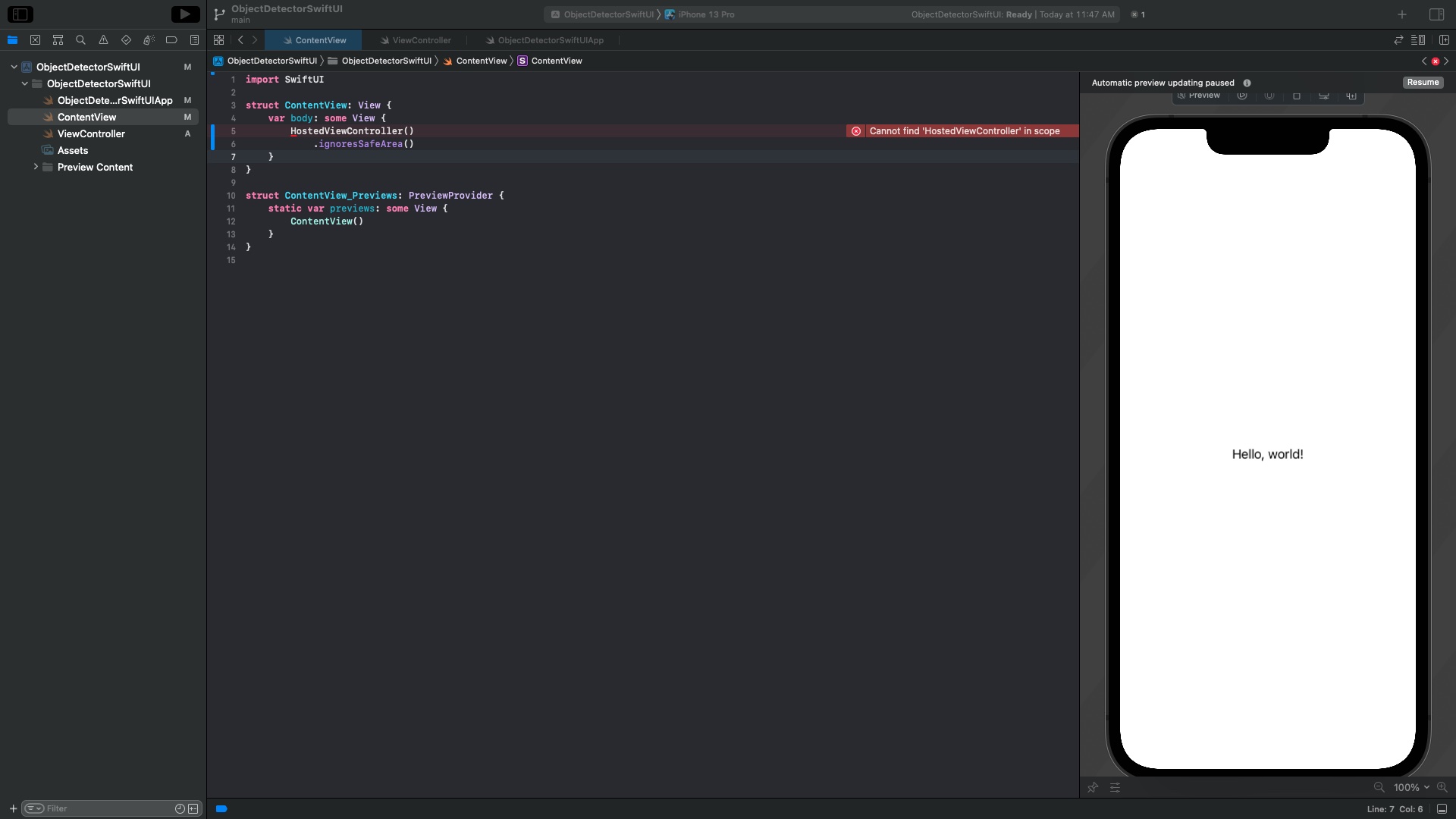1456x819 pixels.
Task: Click Resume to refresh the preview canvas
Action: click(1423, 82)
